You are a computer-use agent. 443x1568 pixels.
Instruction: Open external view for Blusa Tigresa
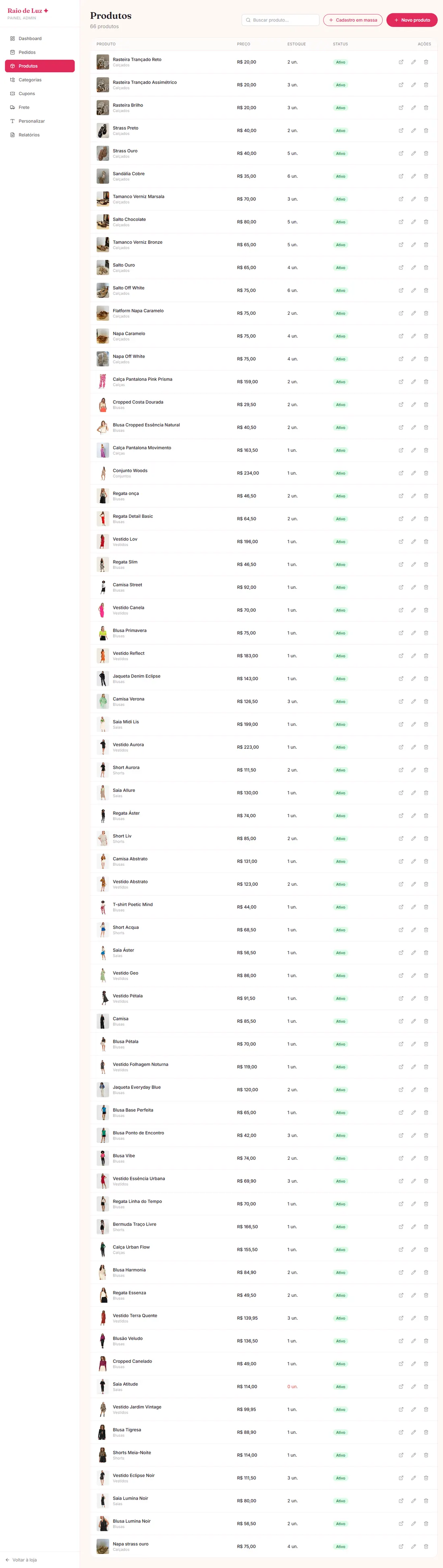coord(401,1432)
